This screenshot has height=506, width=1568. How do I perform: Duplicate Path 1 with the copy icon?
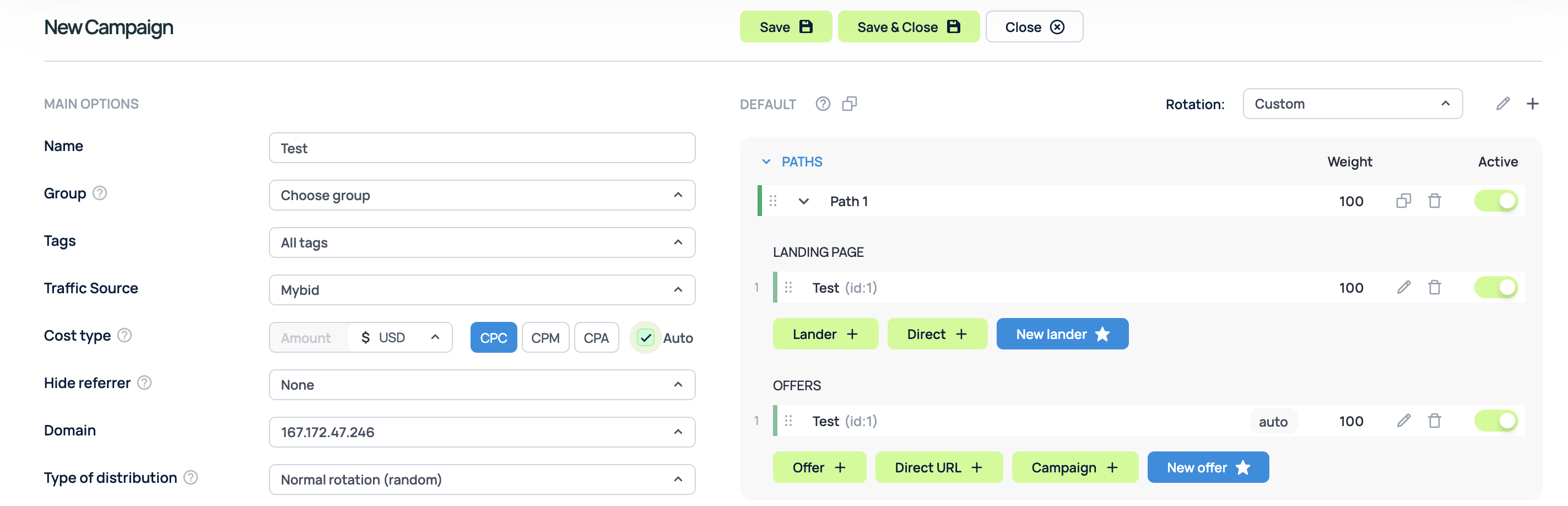pyautogui.click(x=1403, y=201)
